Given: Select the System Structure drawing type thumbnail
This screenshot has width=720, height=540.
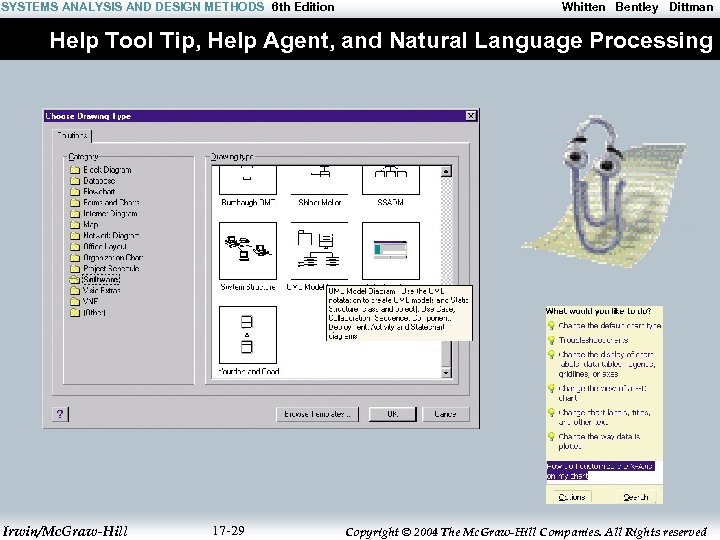Looking at the screenshot, I should (248, 251).
